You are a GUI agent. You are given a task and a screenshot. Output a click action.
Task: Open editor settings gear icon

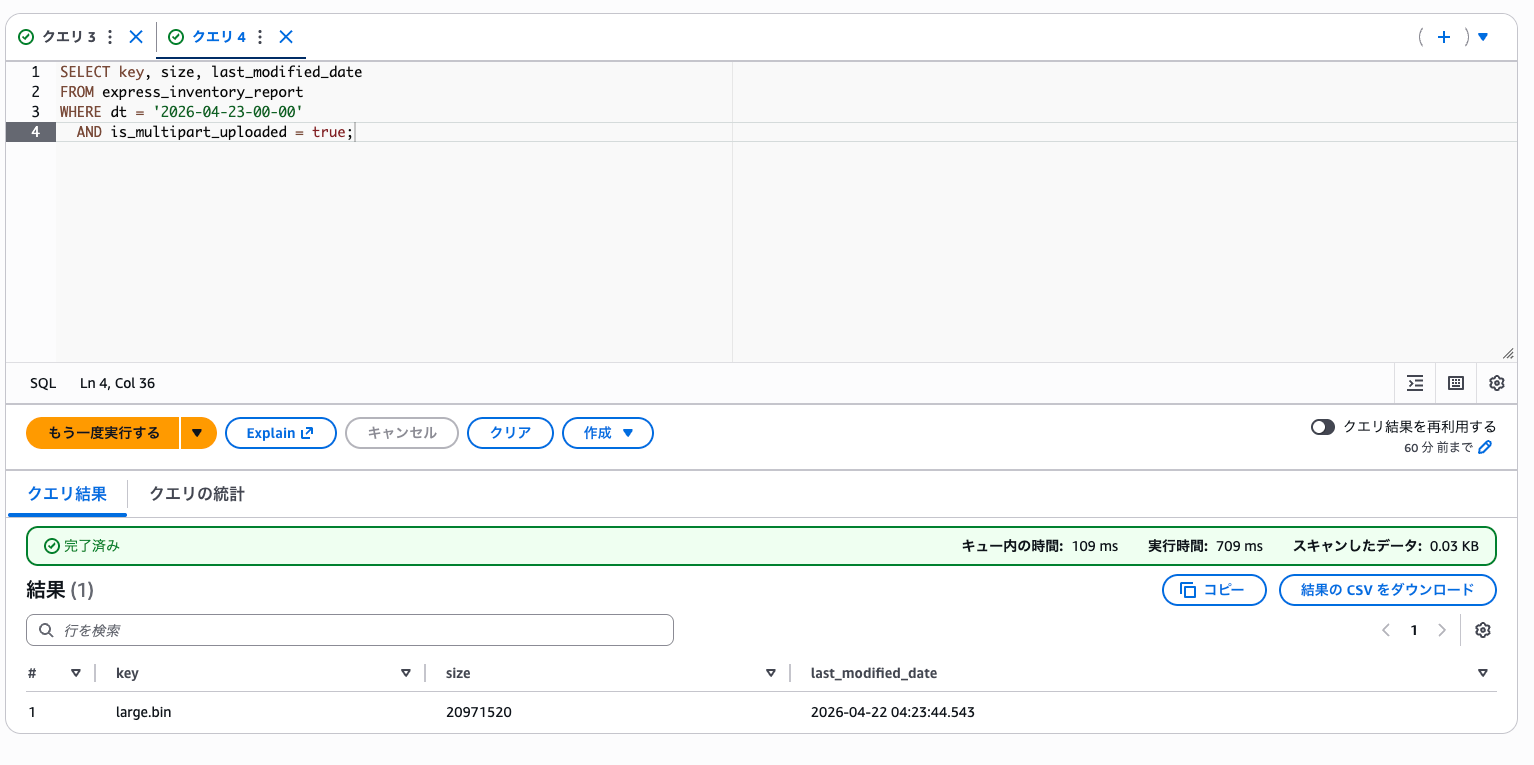(1496, 383)
